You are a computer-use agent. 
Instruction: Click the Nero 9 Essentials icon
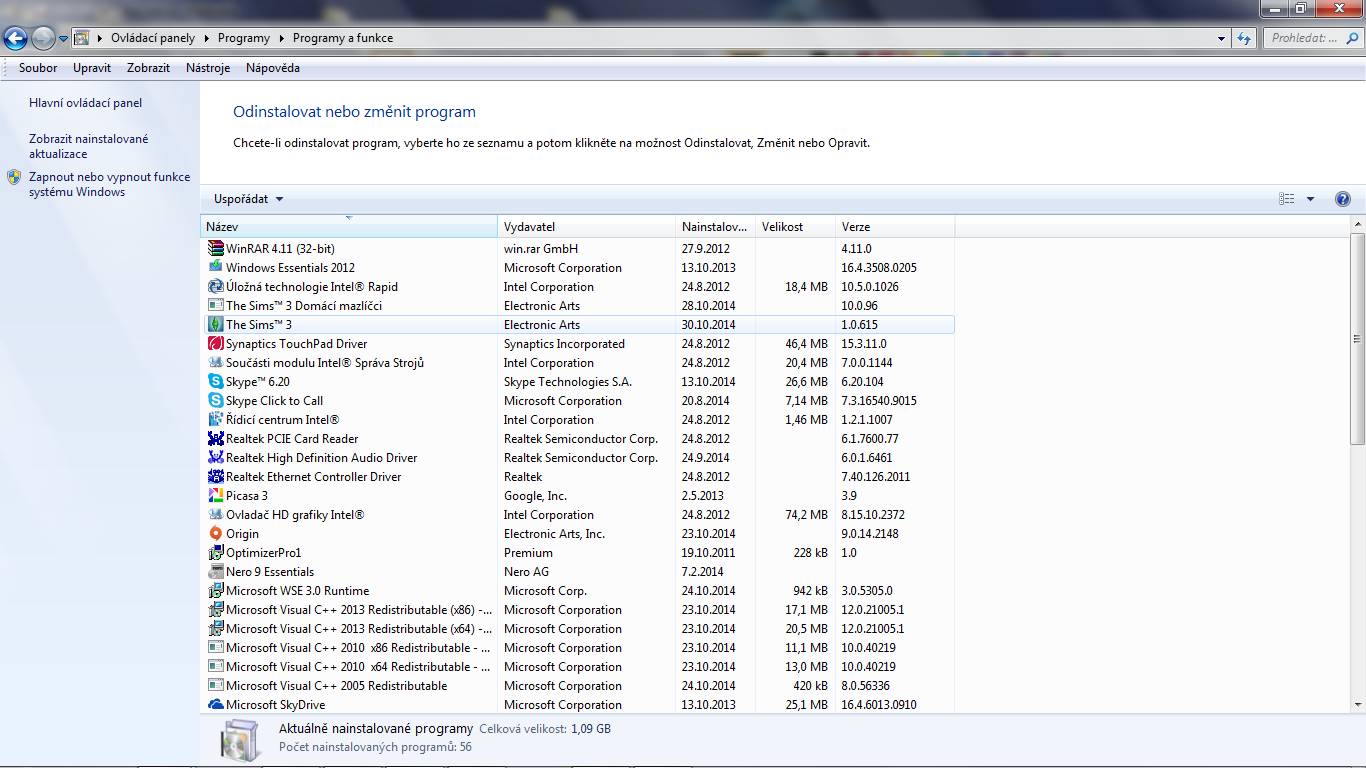215,571
